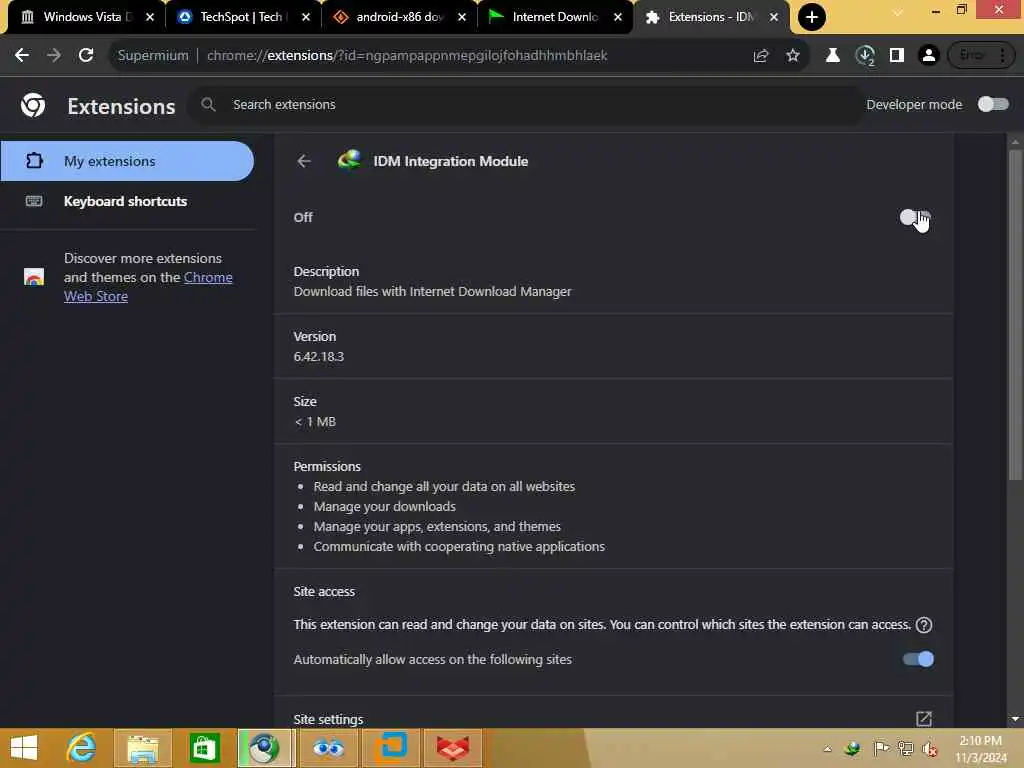Click the Site settings row label

pos(328,719)
